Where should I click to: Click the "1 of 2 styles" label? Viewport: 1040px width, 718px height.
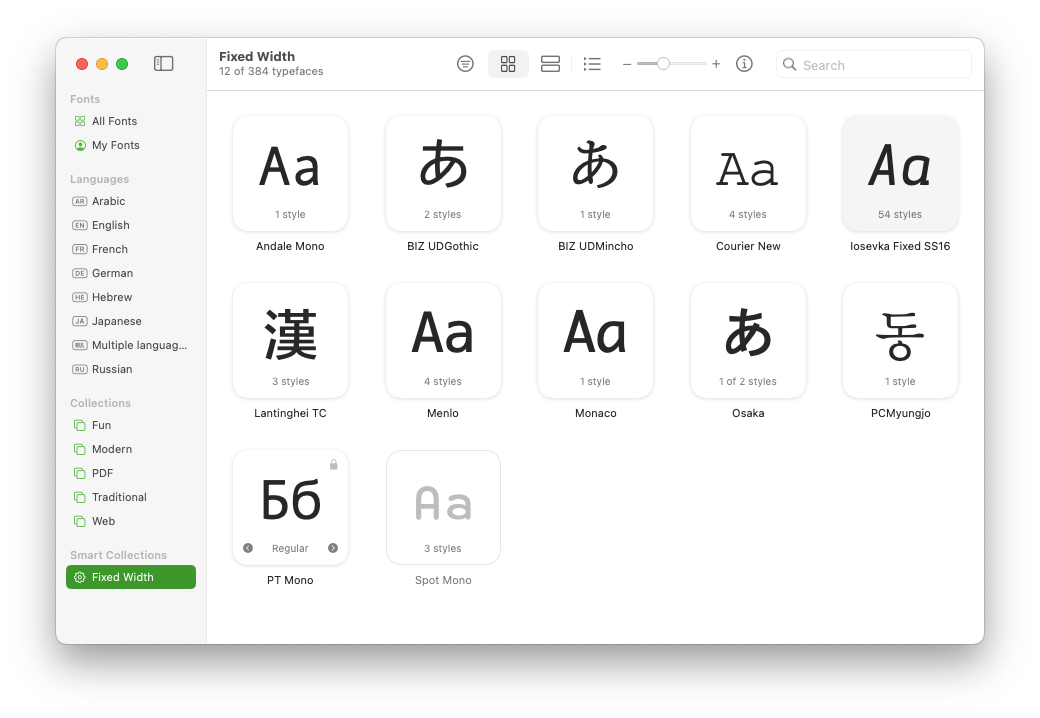coord(748,381)
